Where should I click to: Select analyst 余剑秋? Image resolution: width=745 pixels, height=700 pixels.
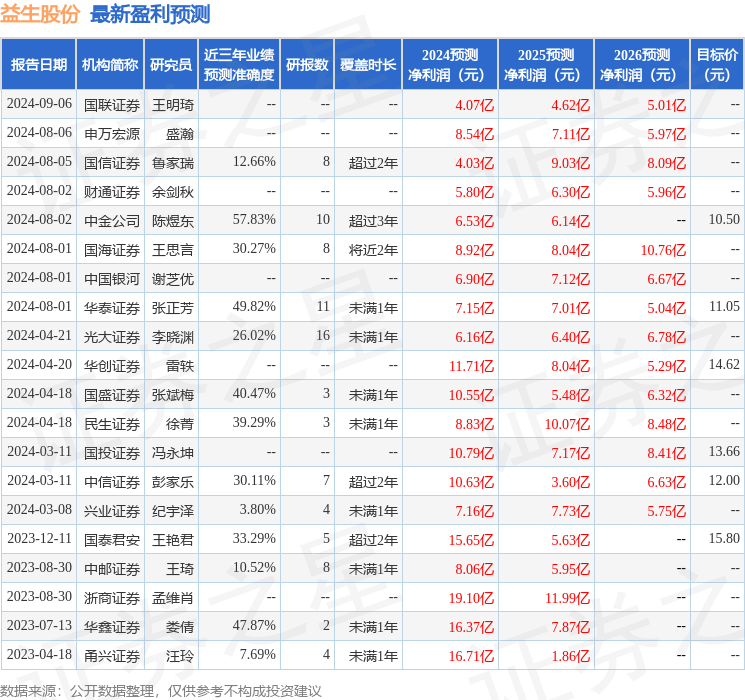click(173, 192)
